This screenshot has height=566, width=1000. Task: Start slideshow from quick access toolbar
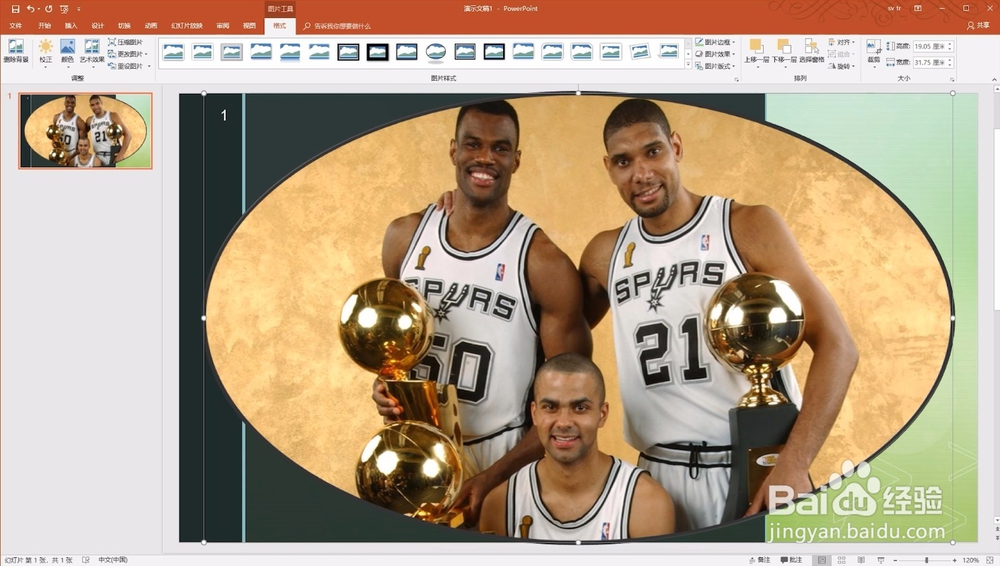pos(64,9)
